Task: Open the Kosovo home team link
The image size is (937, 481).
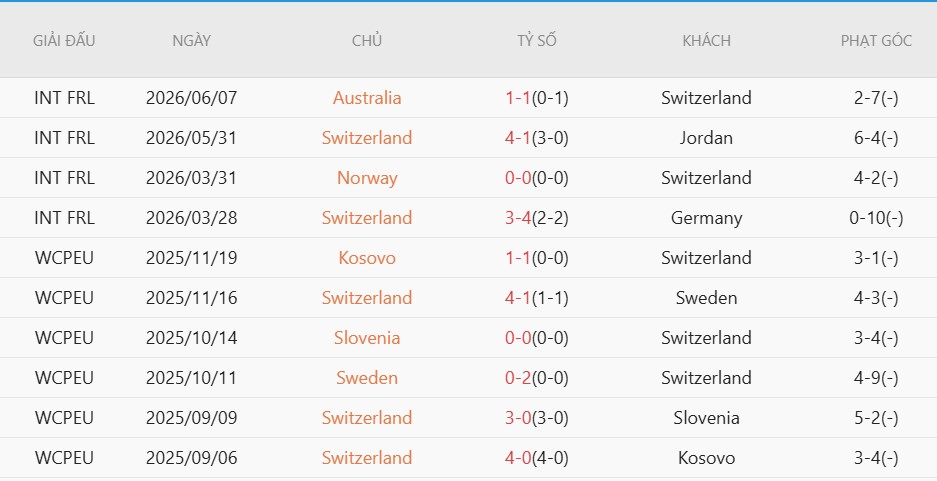Action: coord(367,258)
